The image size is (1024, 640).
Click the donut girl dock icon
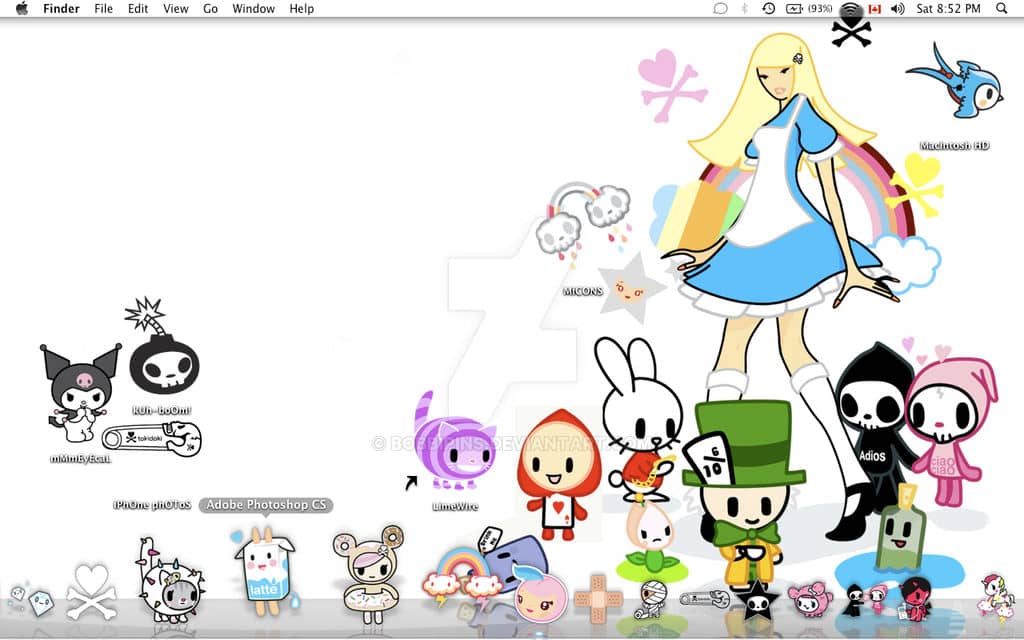[x=368, y=575]
